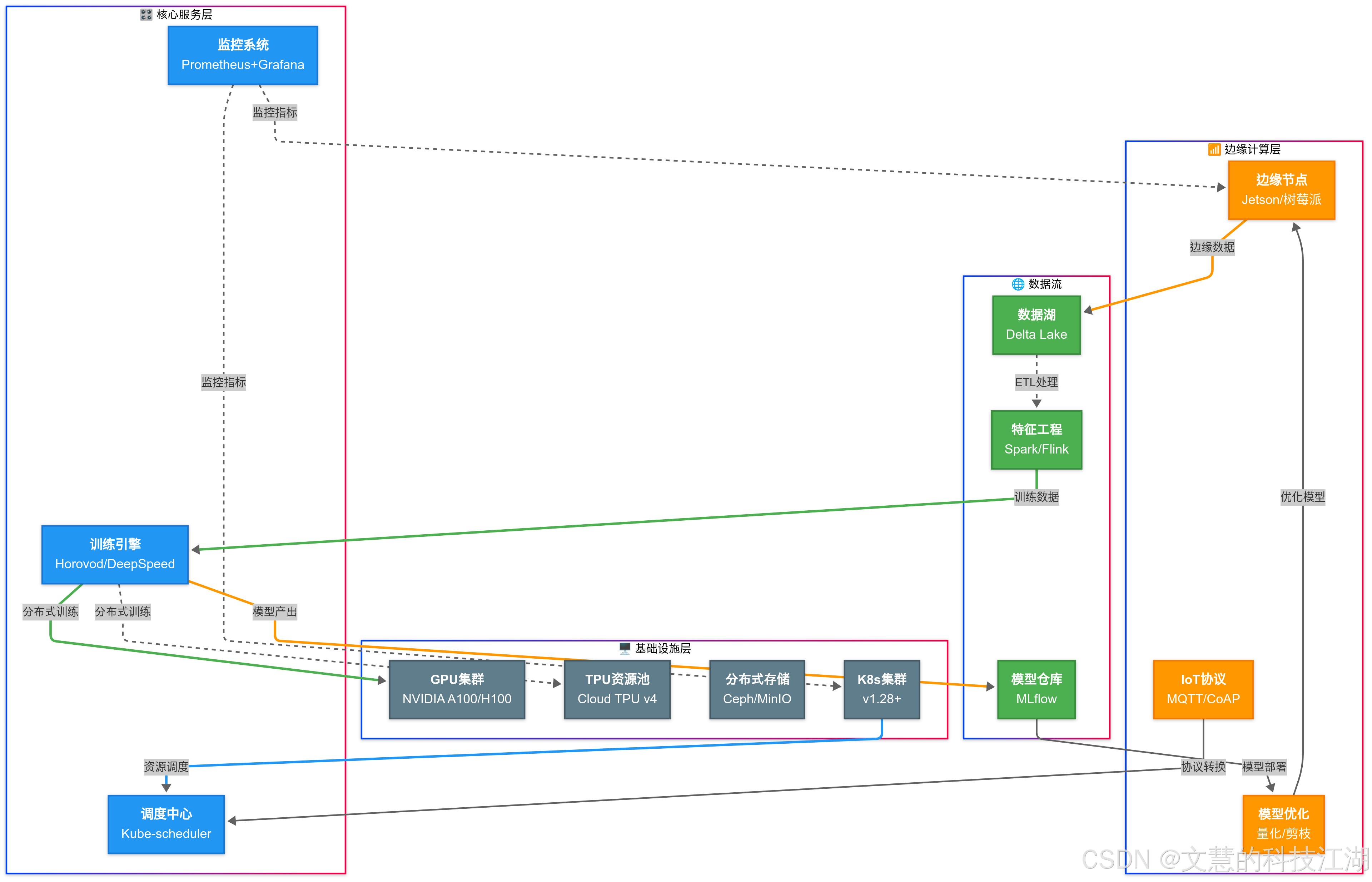Select the 边缘节点 Jetson node
This screenshot has height=882, width=1372.
click(x=1282, y=190)
